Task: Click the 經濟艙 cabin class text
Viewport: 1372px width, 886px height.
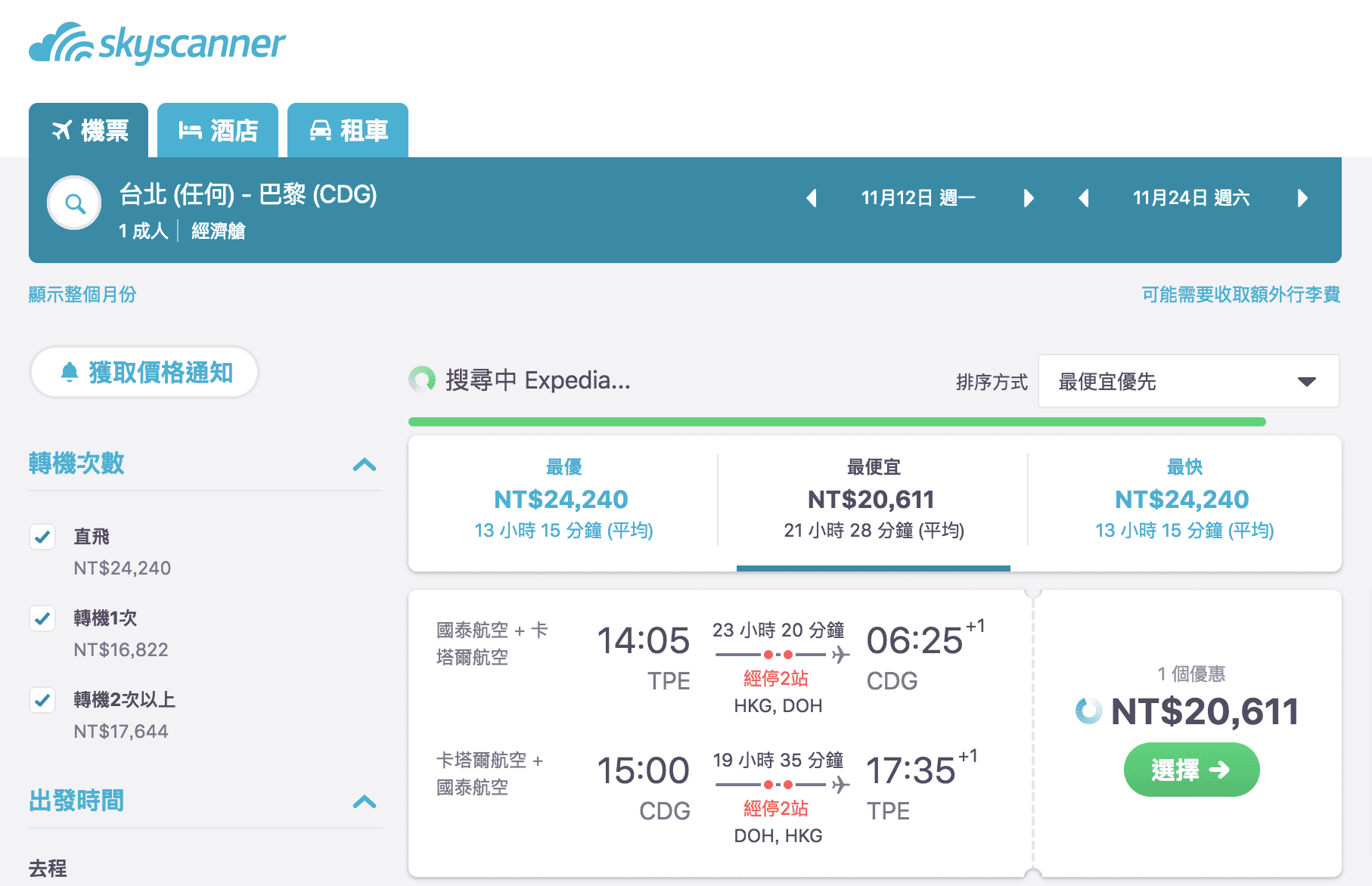Action: coord(219,231)
